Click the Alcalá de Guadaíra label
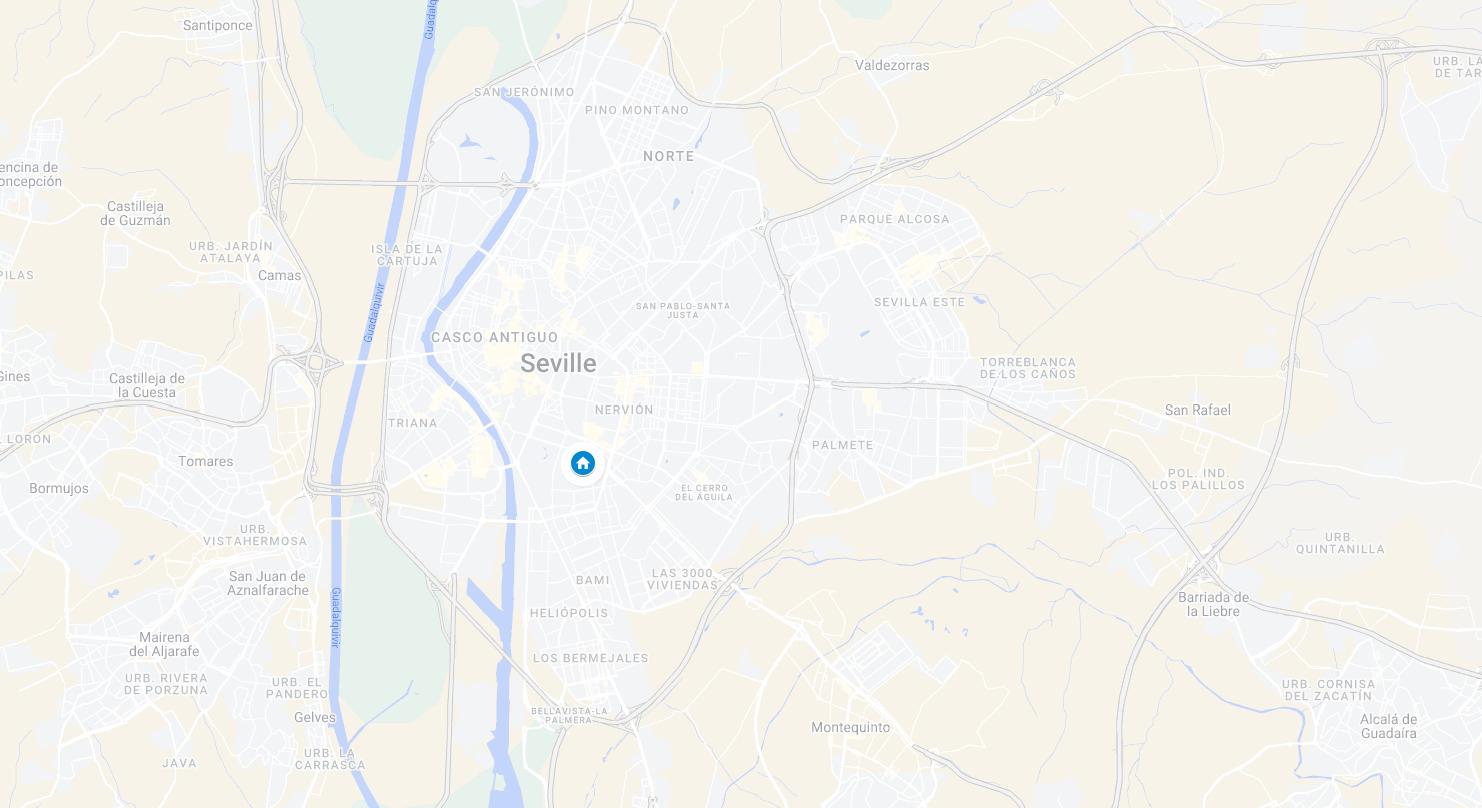 coord(1389,726)
